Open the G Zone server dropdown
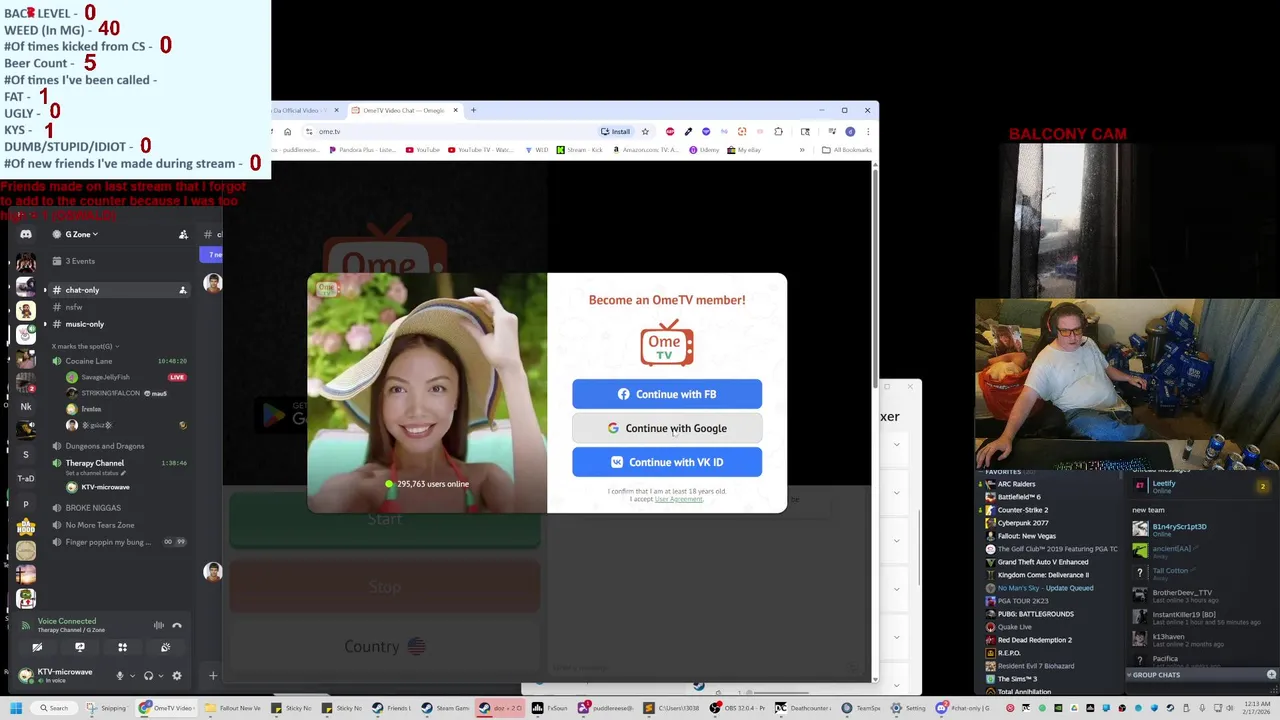Screen dimensions: 1280x720 (x=76, y=234)
